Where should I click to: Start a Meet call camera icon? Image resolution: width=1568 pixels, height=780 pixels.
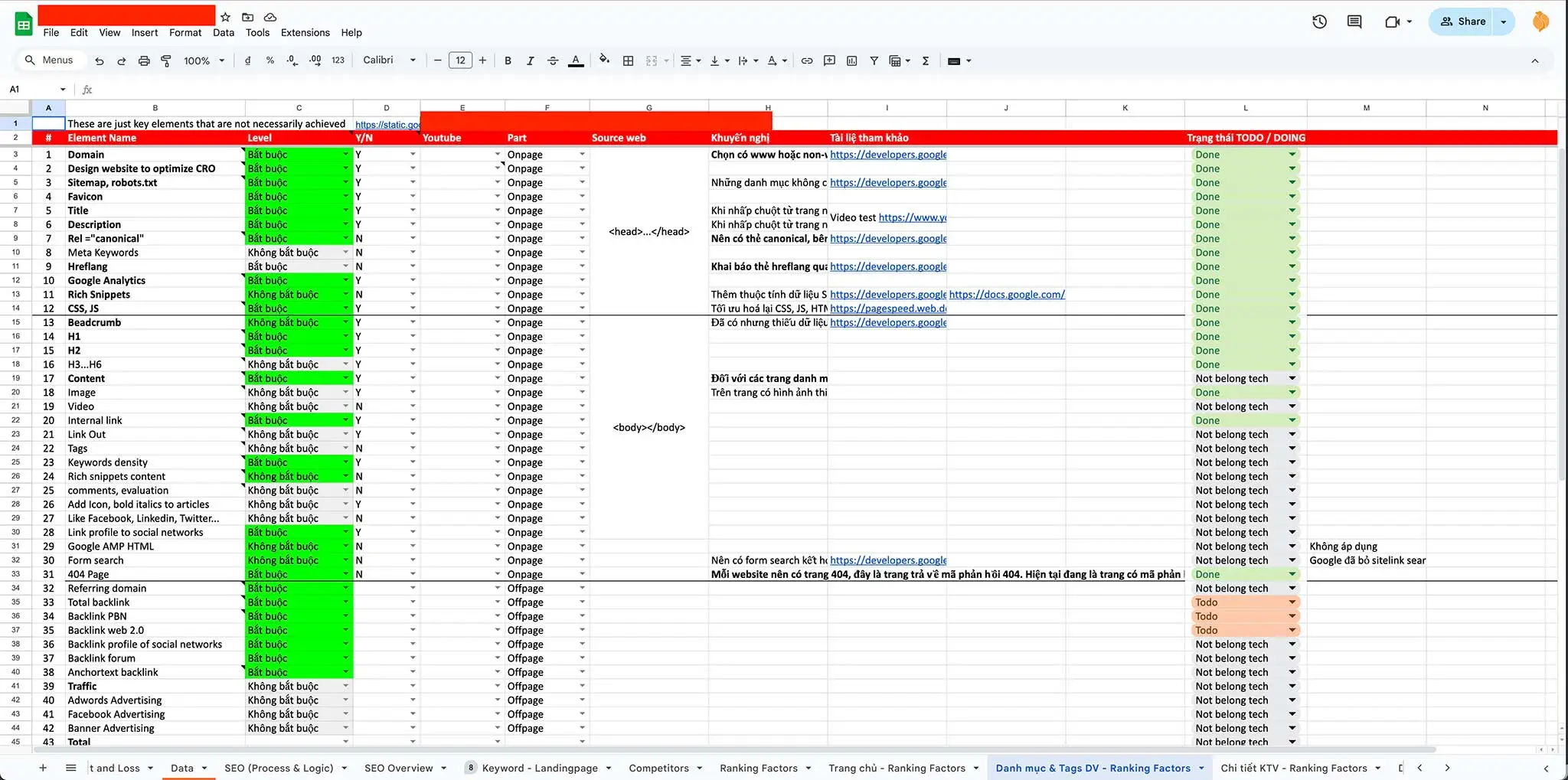tap(1393, 21)
